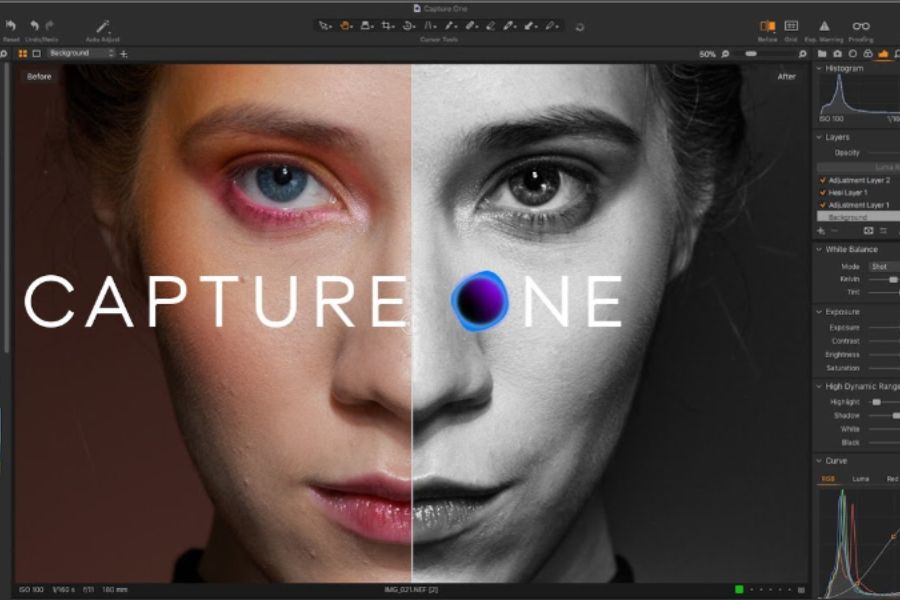Toggle the Proofing glasses icon
Screen dimensions: 900x600
pyautogui.click(x=860, y=26)
